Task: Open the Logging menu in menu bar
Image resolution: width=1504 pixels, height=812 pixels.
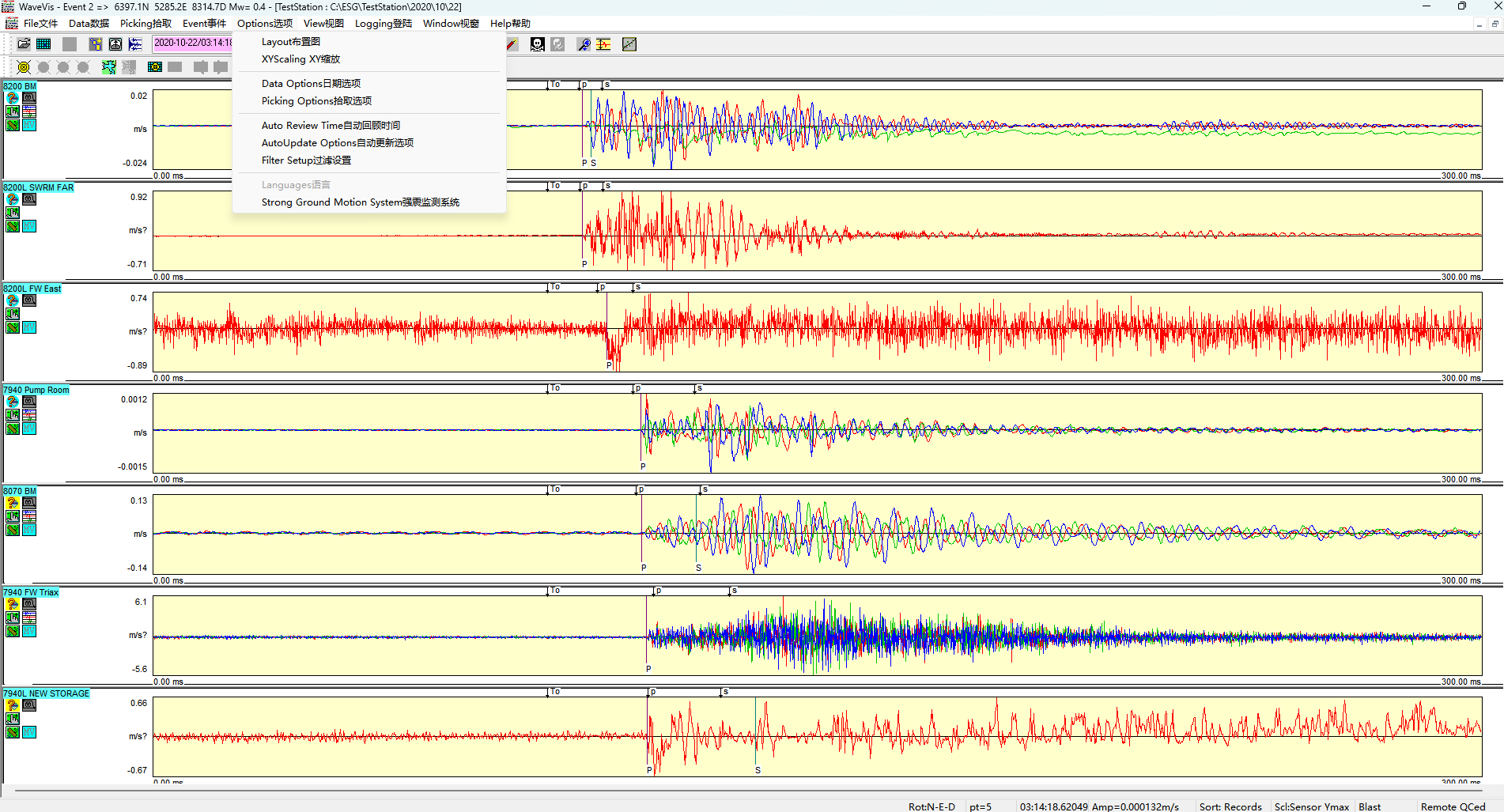Action: click(383, 24)
